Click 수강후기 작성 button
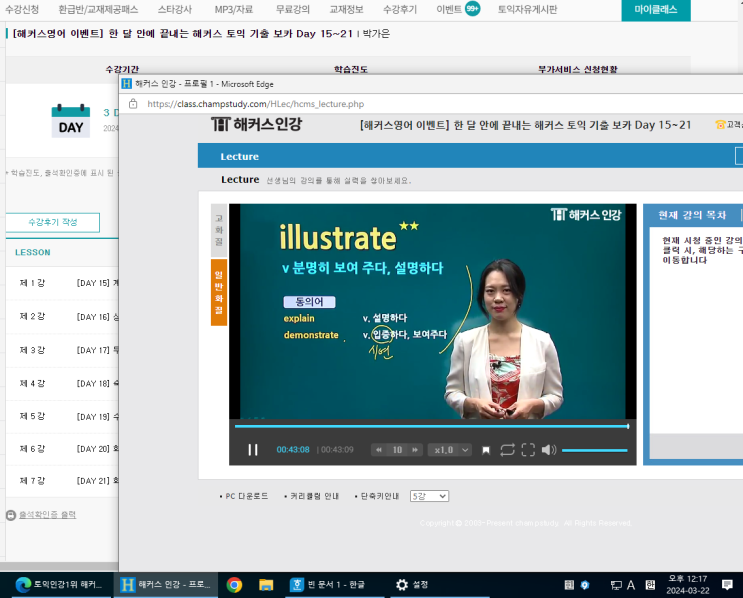 pos(53,222)
